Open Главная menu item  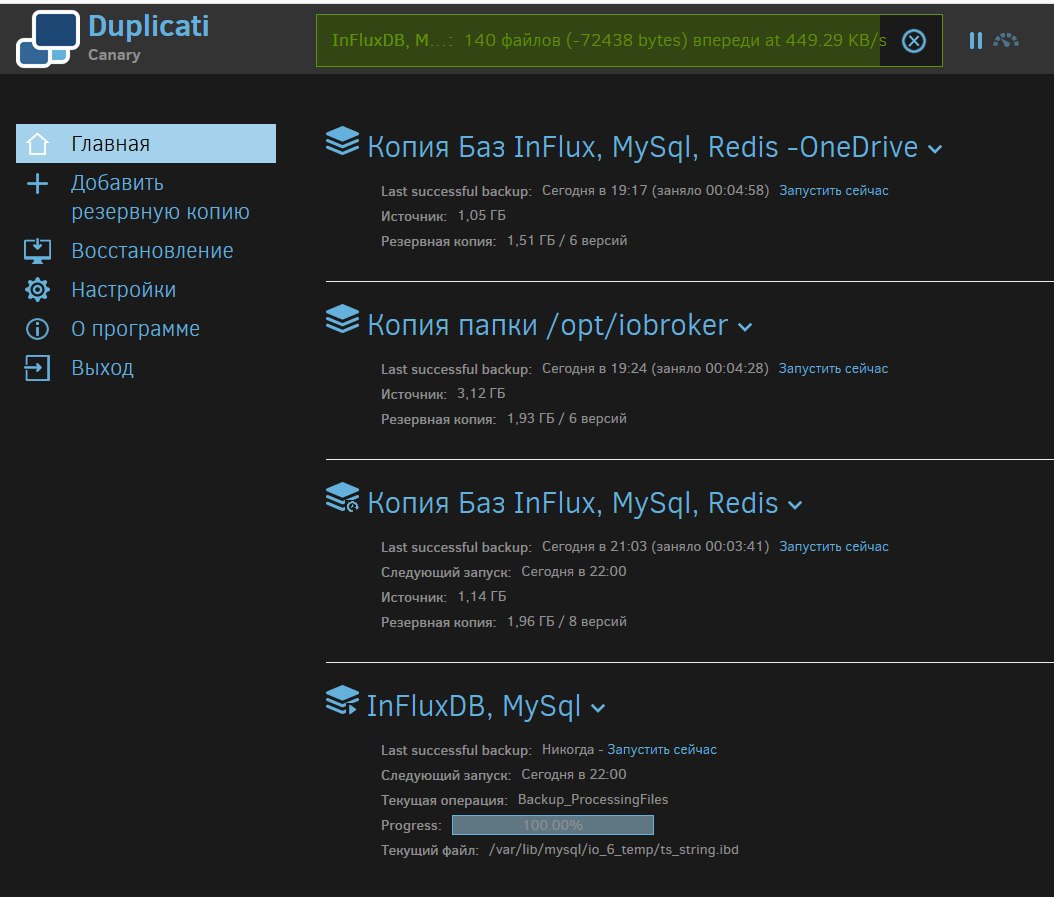click(146, 143)
